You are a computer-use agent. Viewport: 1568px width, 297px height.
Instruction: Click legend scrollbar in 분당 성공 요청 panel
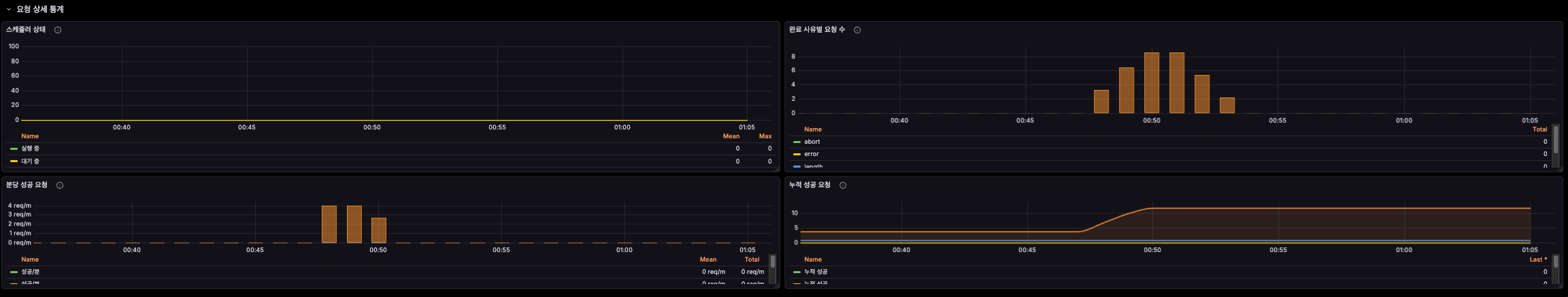click(x=773, y=262)
